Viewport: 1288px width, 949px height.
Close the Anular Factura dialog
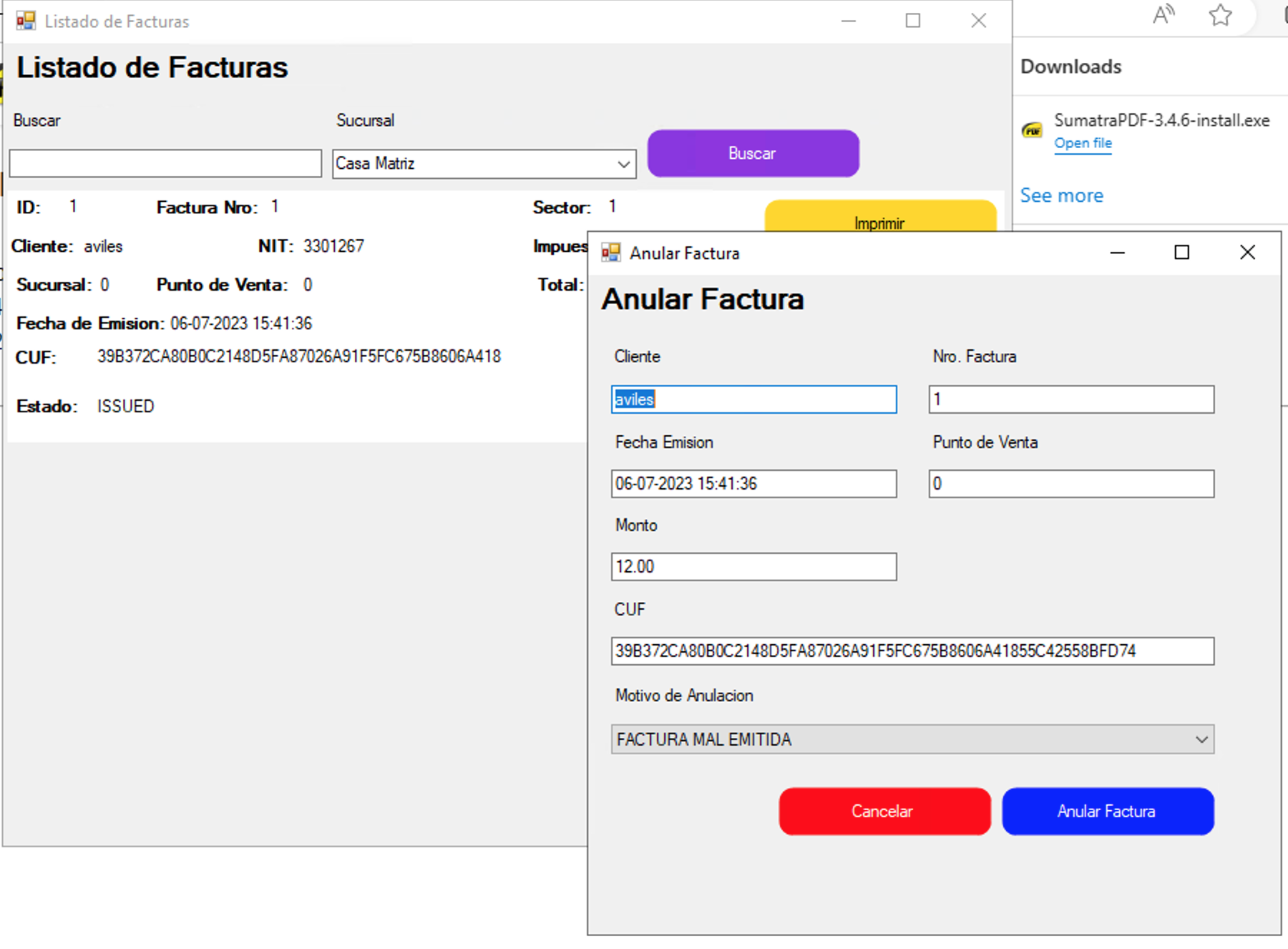click(1247, 253)
